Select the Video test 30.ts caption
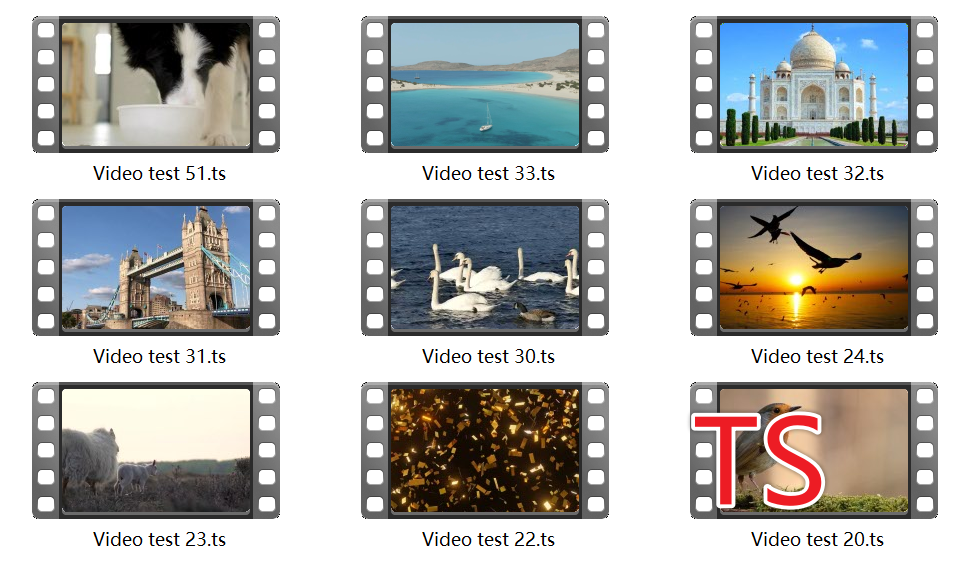 pyautogui.click(x=488, y=356)
